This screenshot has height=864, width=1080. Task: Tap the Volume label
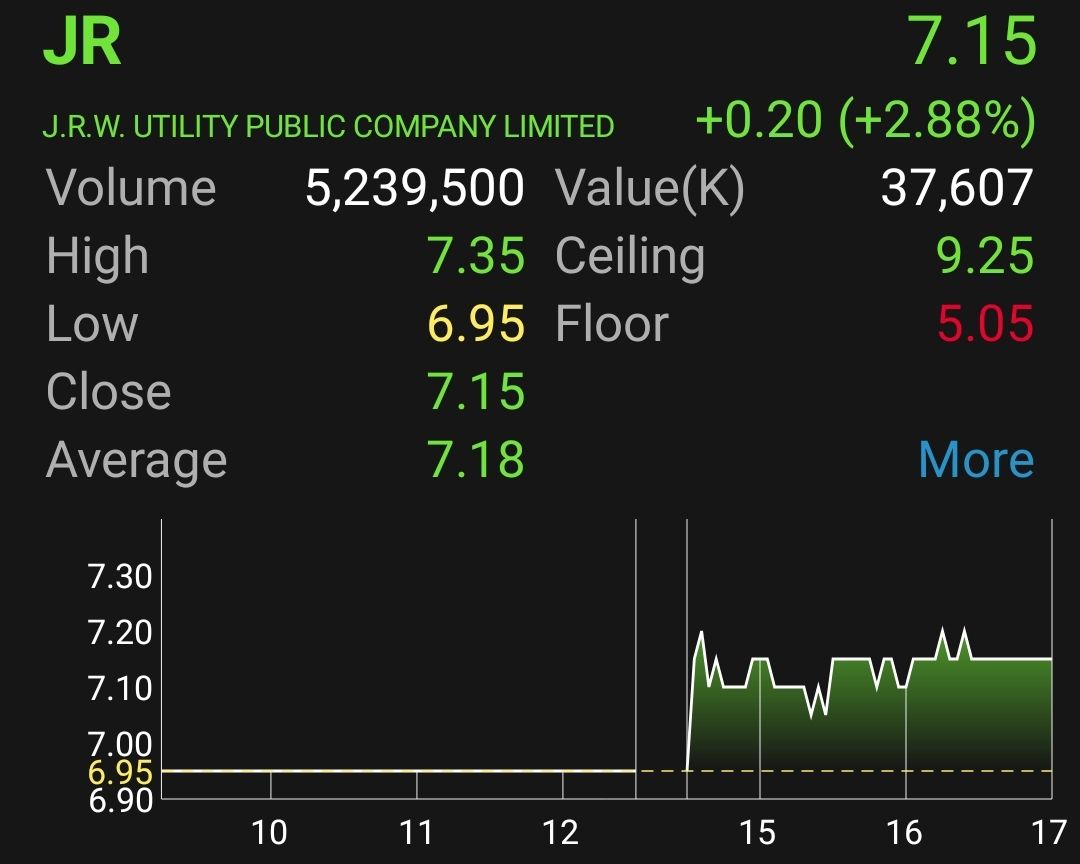[x=131, y=187]
